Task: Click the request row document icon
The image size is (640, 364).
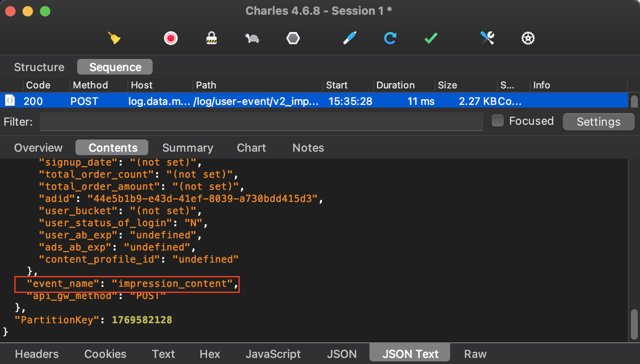Action: point(10,100)
